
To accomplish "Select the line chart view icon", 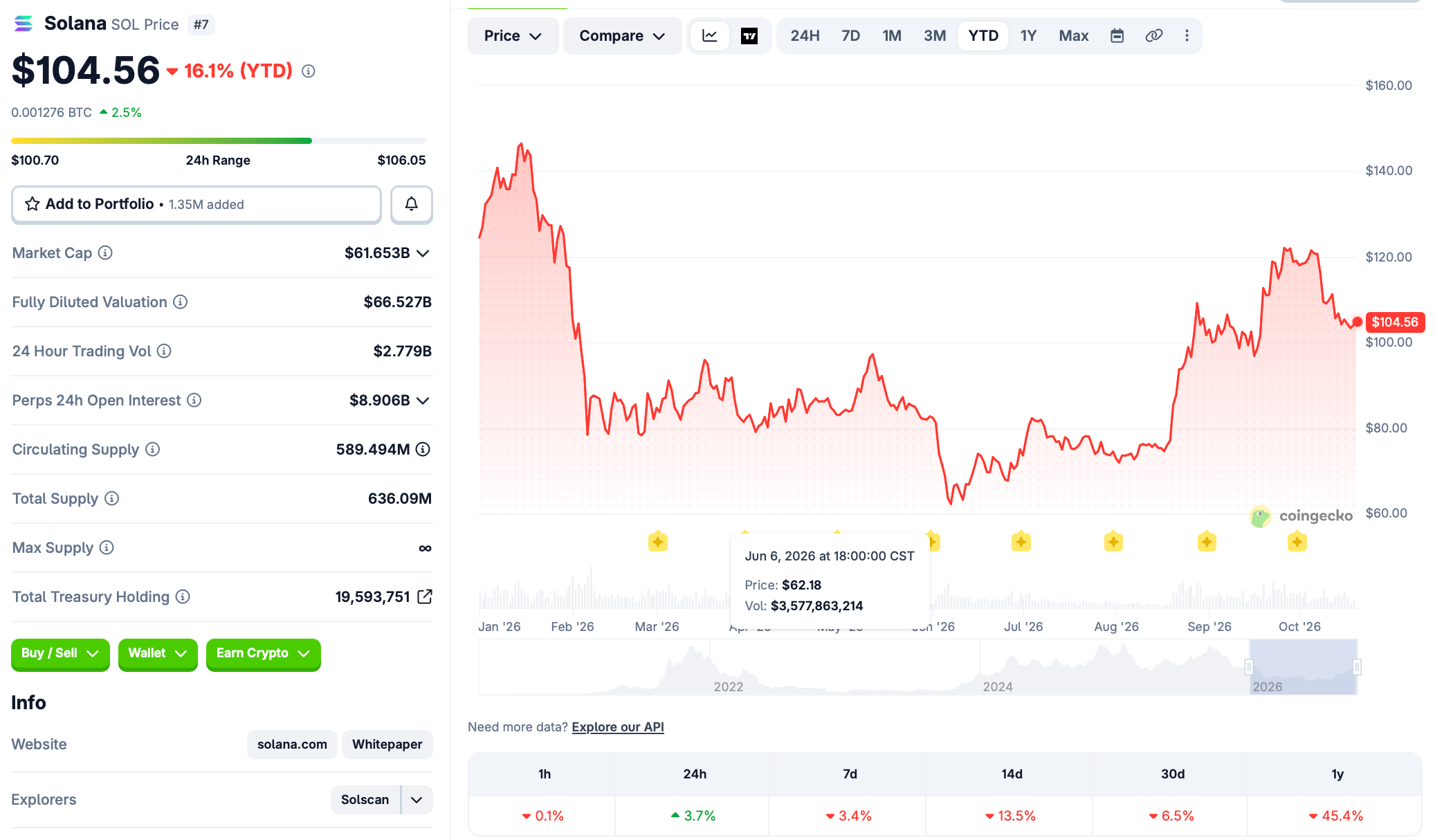I will pos(710,36).
